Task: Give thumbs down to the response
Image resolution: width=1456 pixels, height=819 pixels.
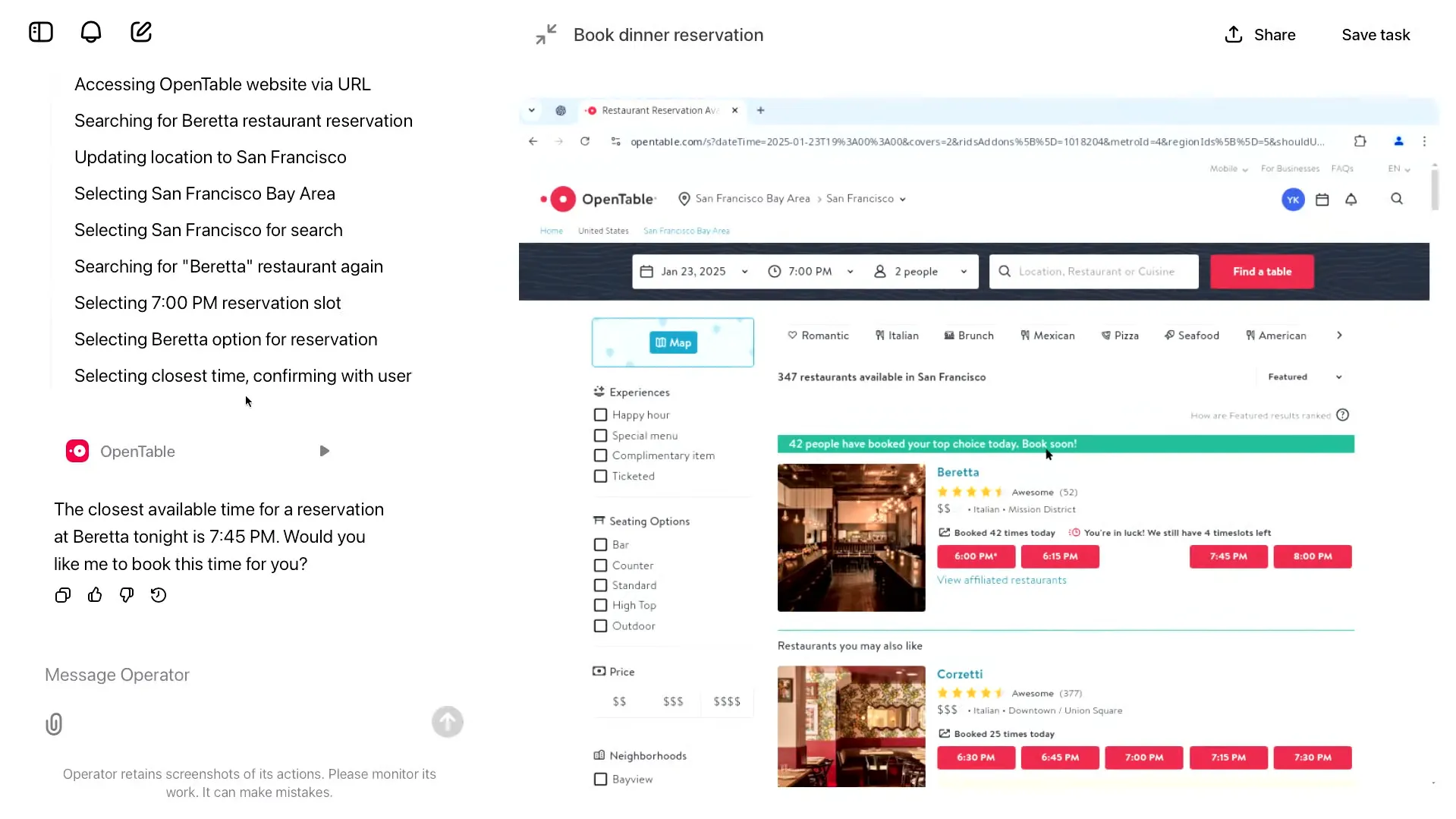Action: 127,595
